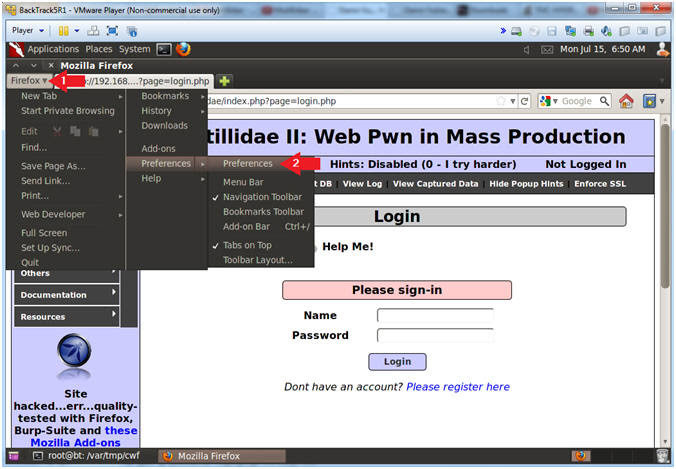Go to Firefox home page icon
The image size is (676, 469).
[x=626, y=101]
